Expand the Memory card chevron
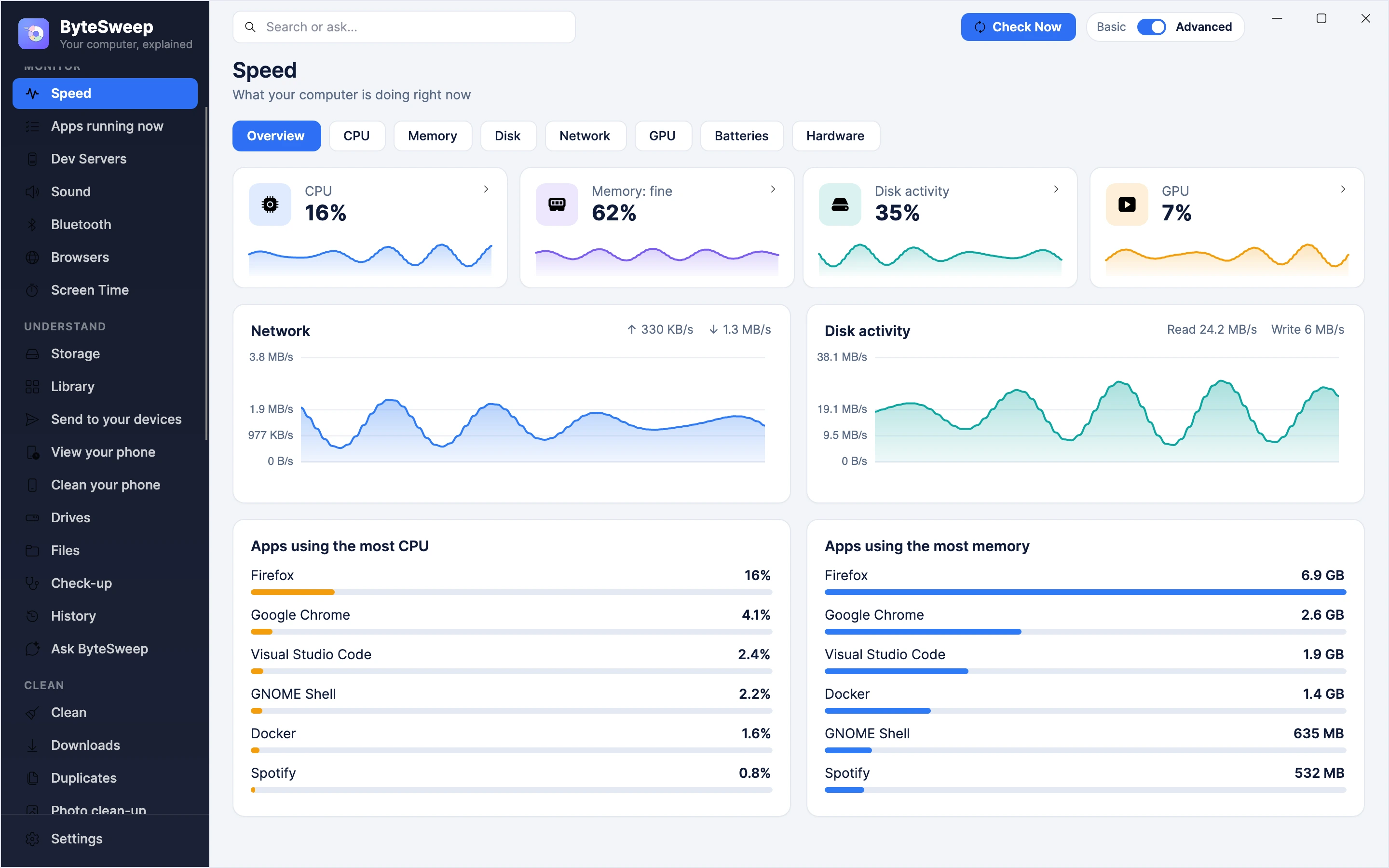 pyautogui.click(x=773, y=189)
